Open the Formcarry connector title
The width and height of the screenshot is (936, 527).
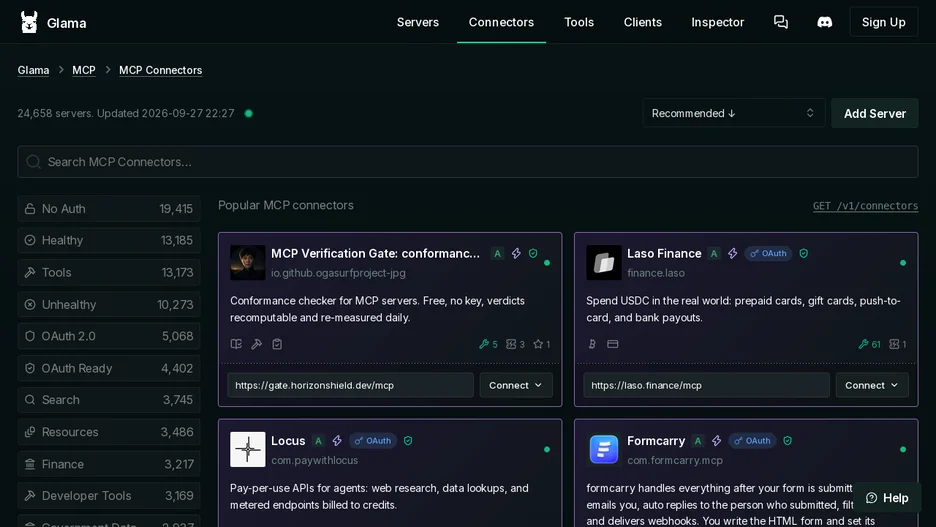tap(656, 440)
